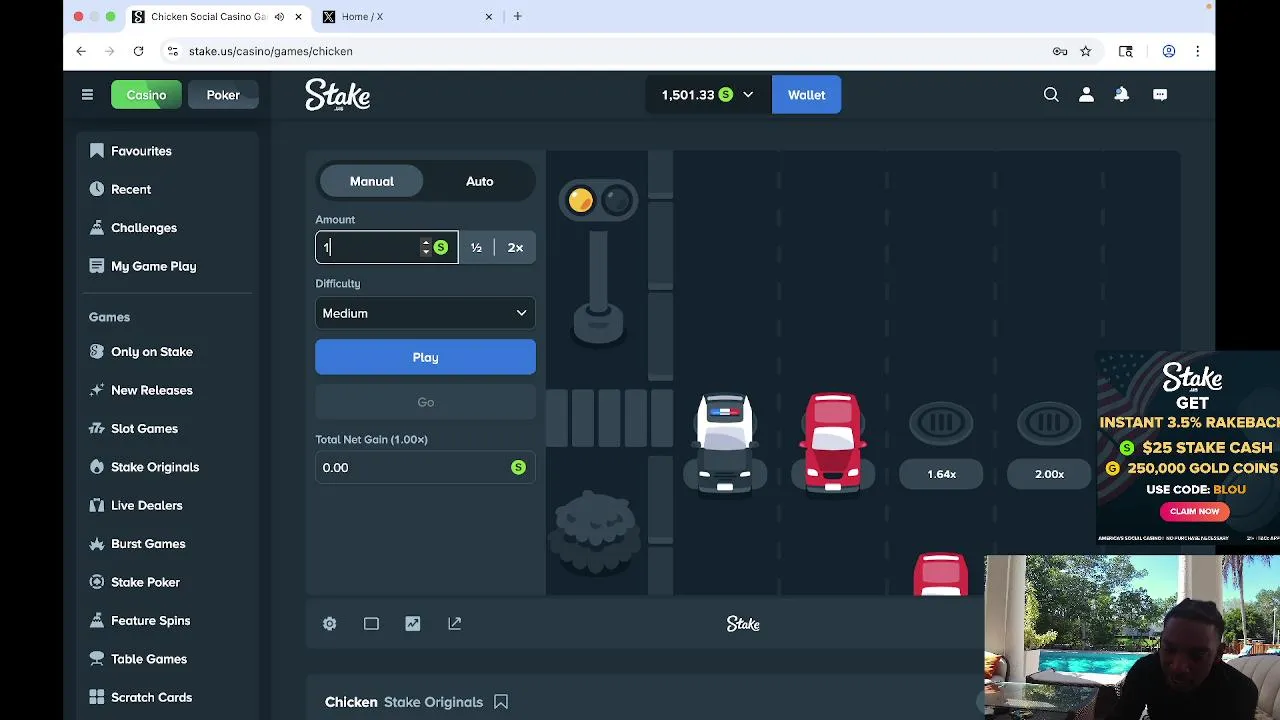Switch to Poker mode
1280x720 pixels.
[223, 95]
